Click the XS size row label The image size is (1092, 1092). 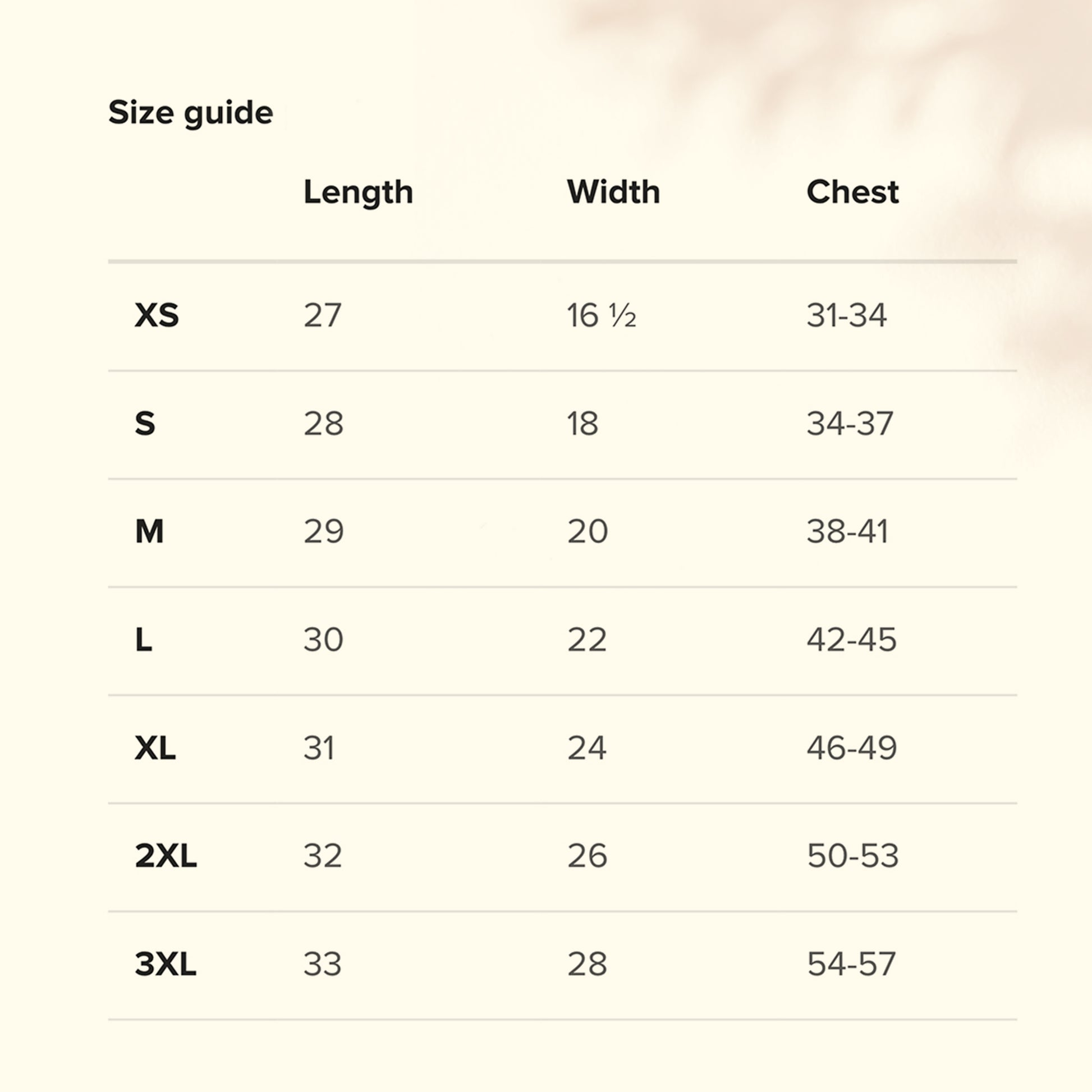pyautogui.click(x=157, y=315)
